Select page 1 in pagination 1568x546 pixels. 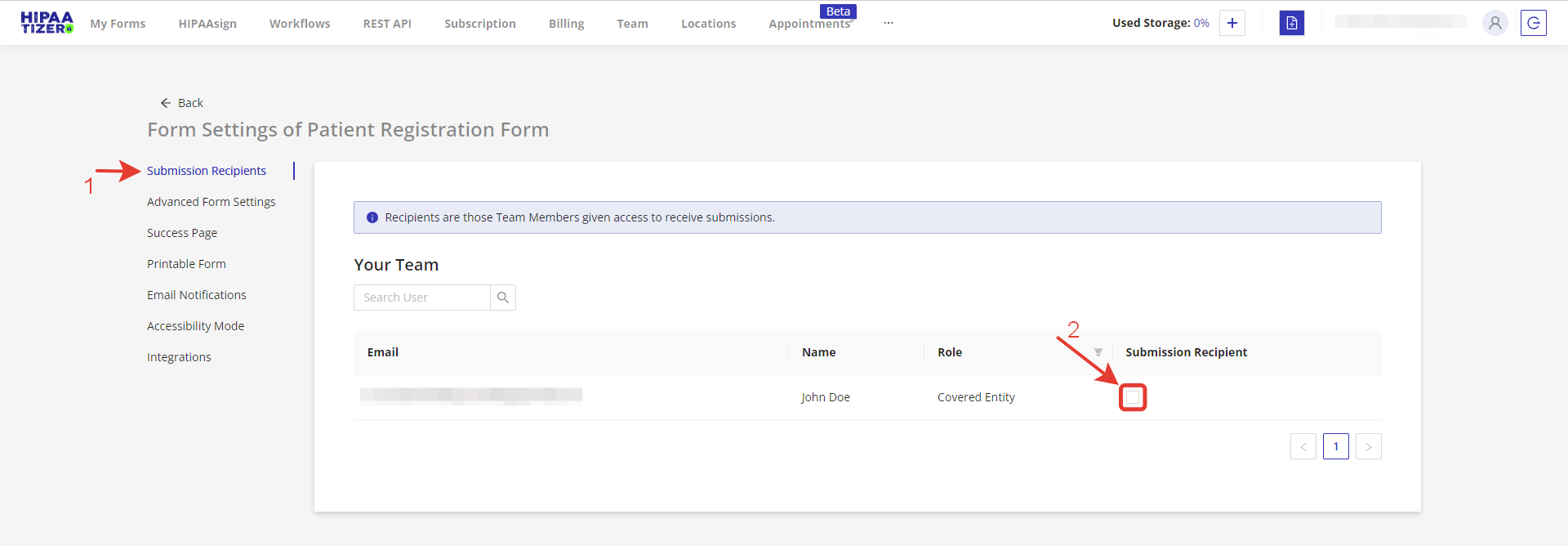tap(1335, 446)
